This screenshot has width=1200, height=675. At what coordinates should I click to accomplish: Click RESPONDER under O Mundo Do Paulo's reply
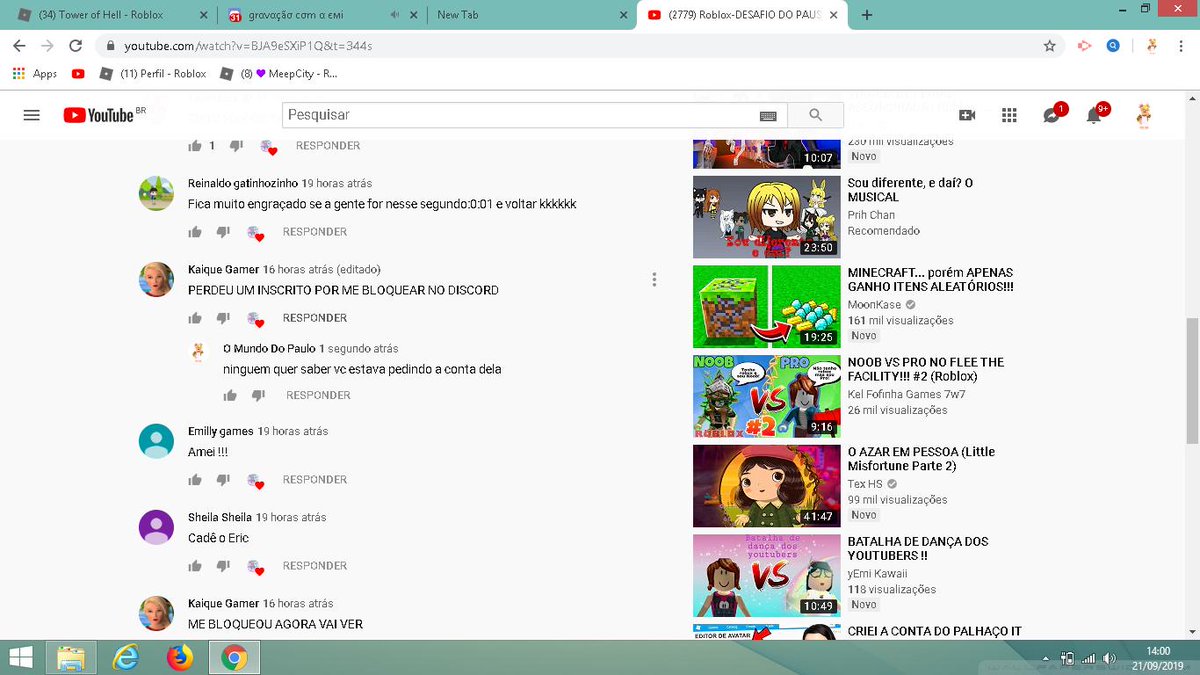318,396
